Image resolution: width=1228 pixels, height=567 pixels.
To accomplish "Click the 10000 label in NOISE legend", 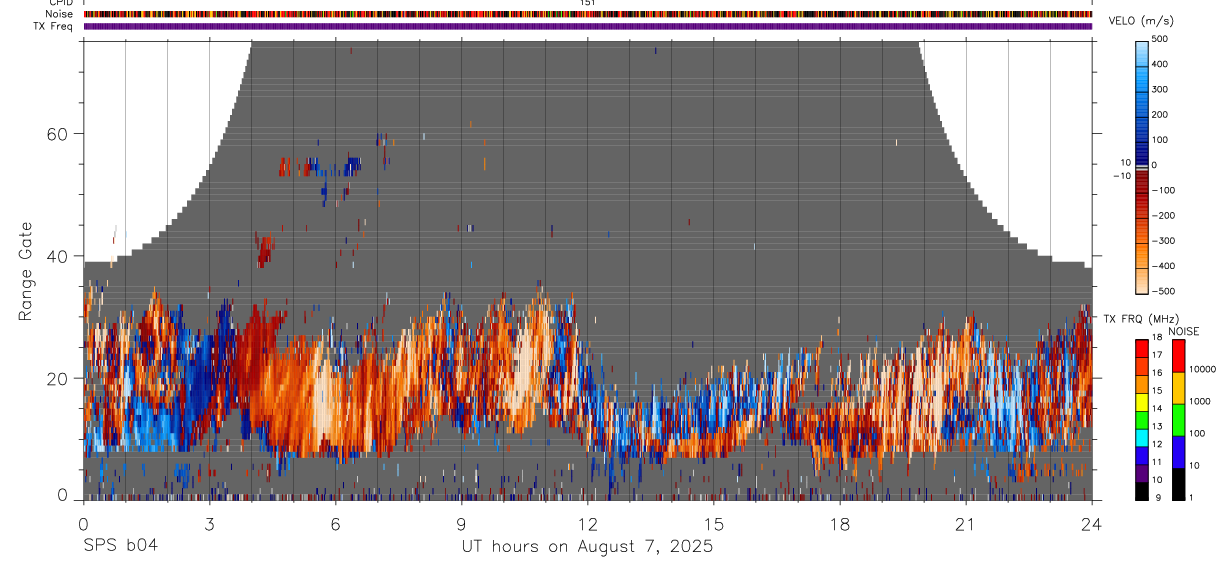I will 1203,369.
